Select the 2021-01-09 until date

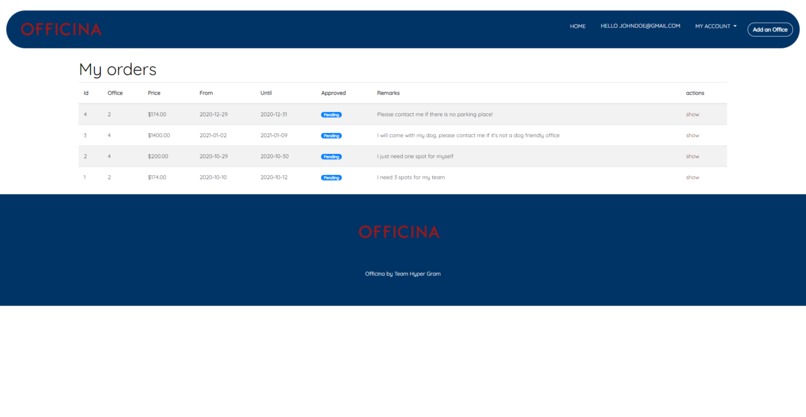coord(273,135)
